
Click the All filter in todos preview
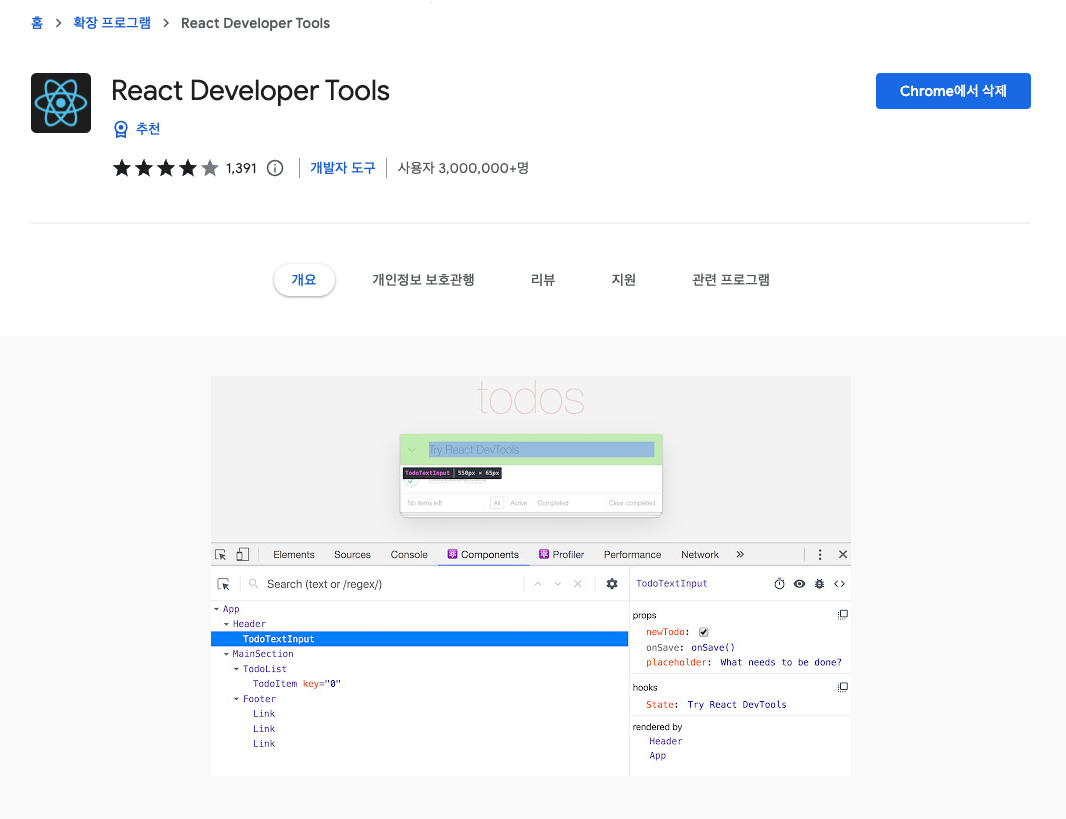pyautogui.click(x=497, y=503)
